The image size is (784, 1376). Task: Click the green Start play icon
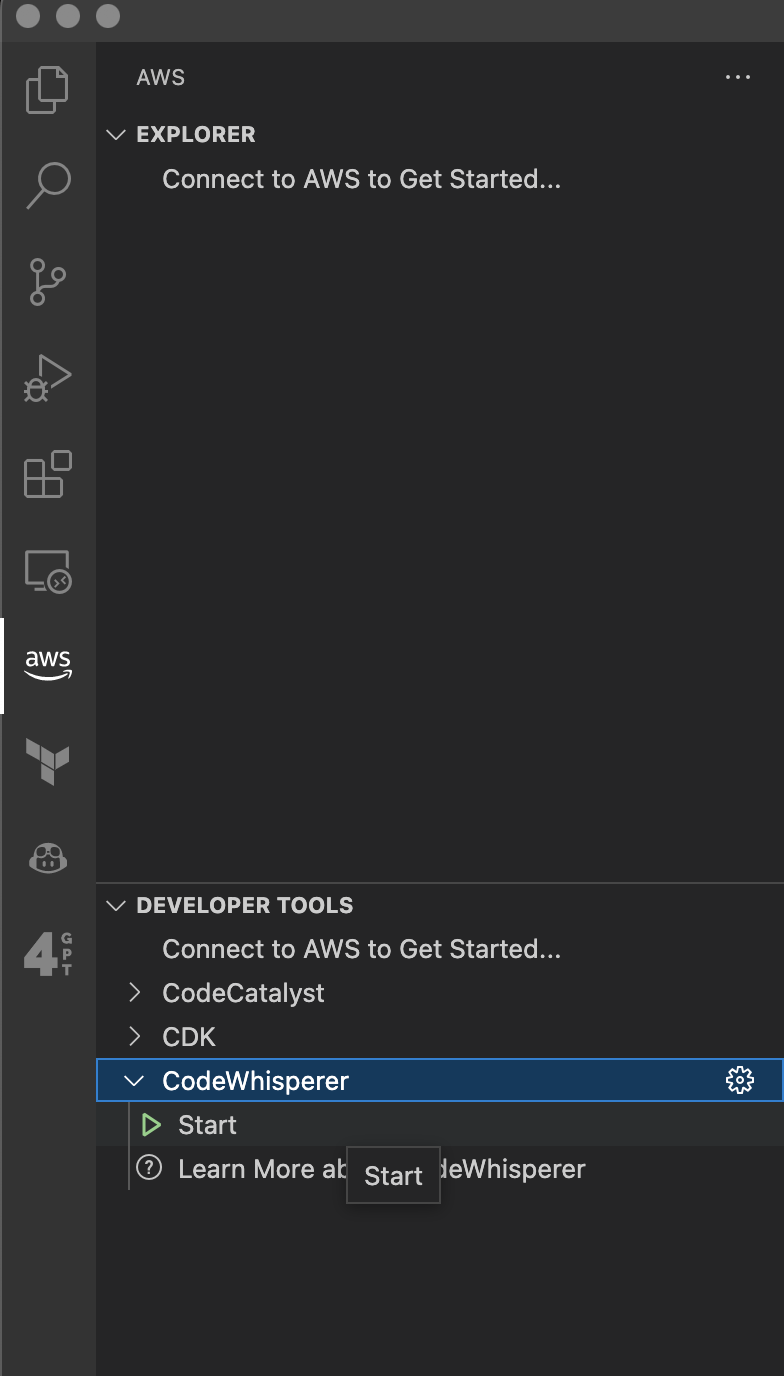[x=152, y=1125]
